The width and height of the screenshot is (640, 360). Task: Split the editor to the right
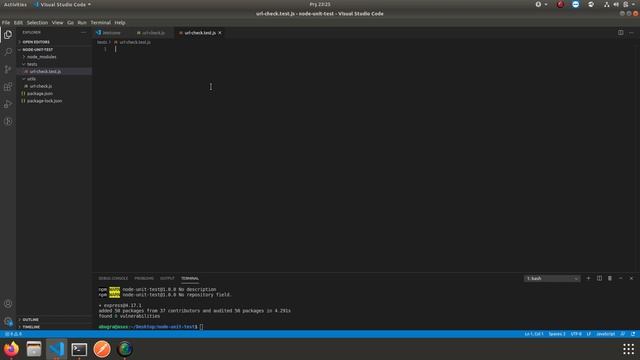pos(620,33)
